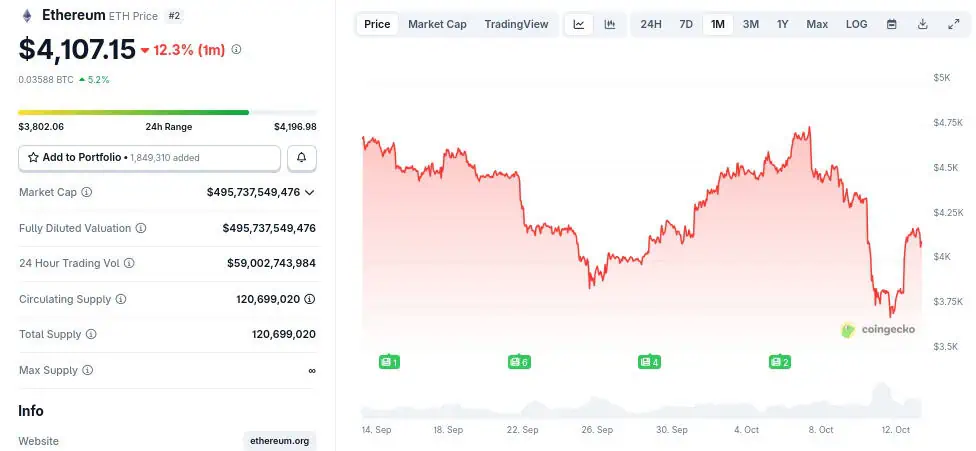The height and width of the screenshot is (451, 976).
Task: Open the news marker labeled 6
Action: [518, 361]
